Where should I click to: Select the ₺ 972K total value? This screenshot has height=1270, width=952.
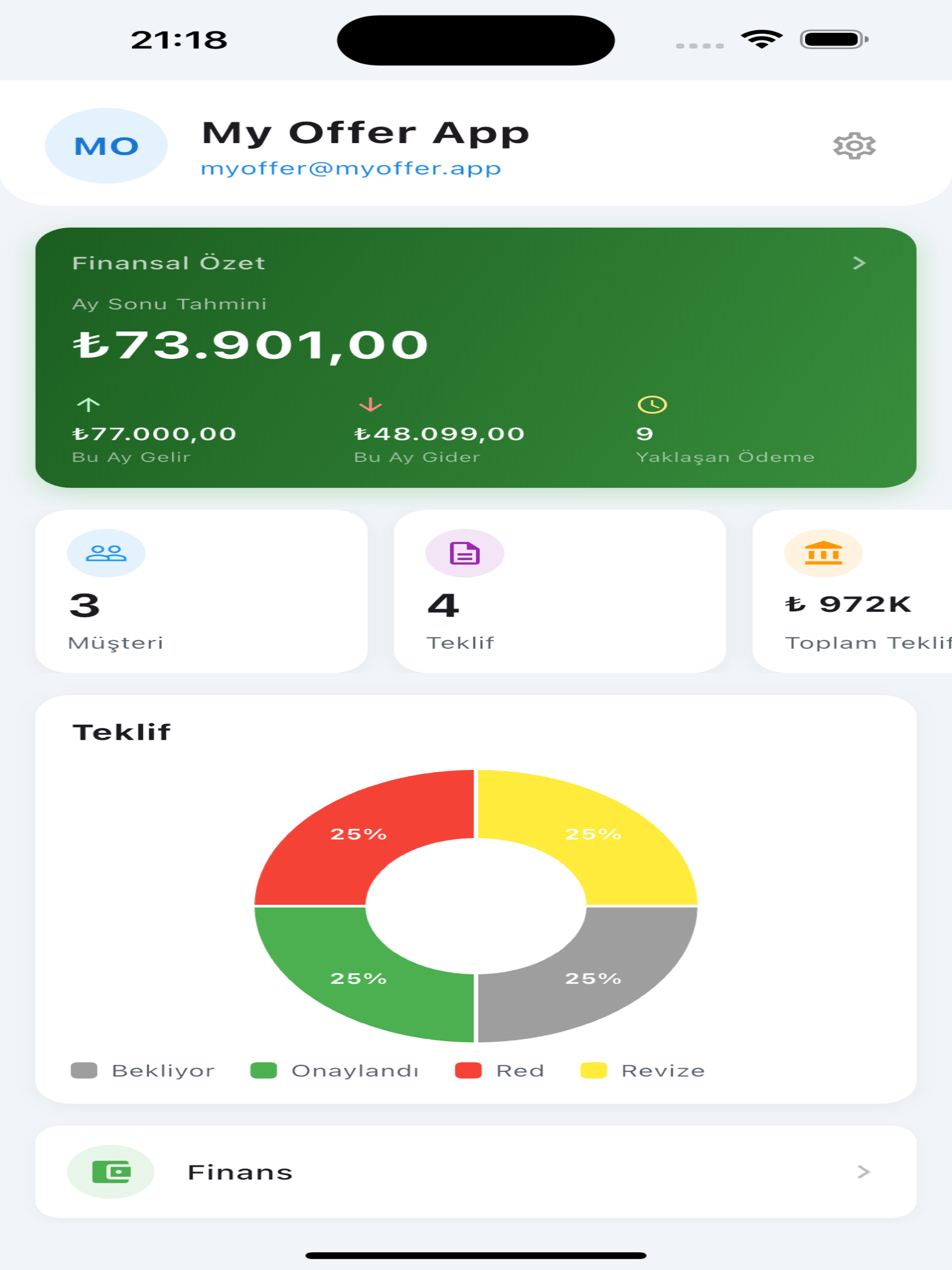pos(849,604)
